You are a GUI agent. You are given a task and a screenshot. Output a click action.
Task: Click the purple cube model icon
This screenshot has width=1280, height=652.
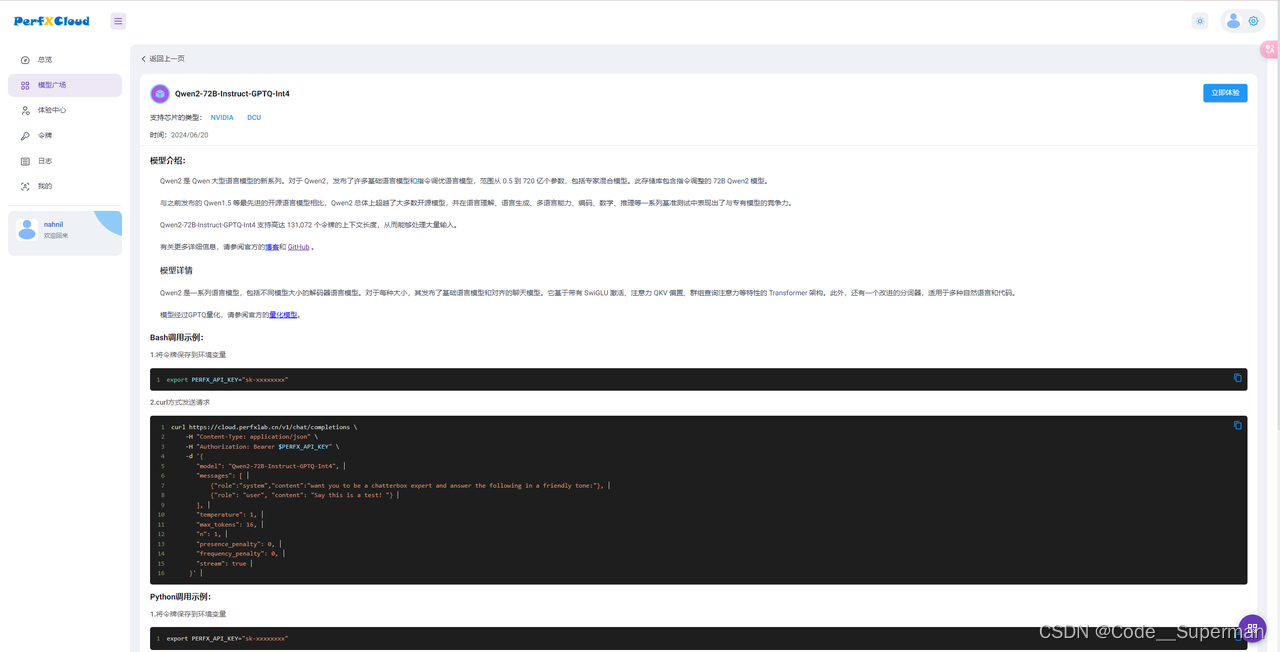point(159,93)
